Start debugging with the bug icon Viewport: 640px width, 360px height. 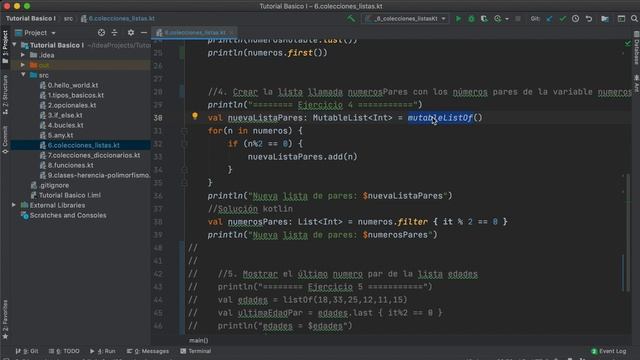(471, 19)
